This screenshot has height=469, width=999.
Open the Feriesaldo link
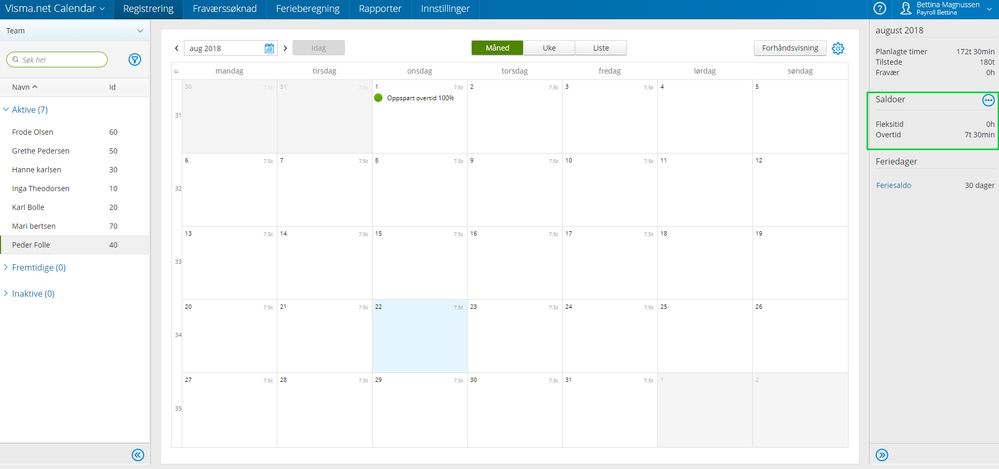pos(894,185)
